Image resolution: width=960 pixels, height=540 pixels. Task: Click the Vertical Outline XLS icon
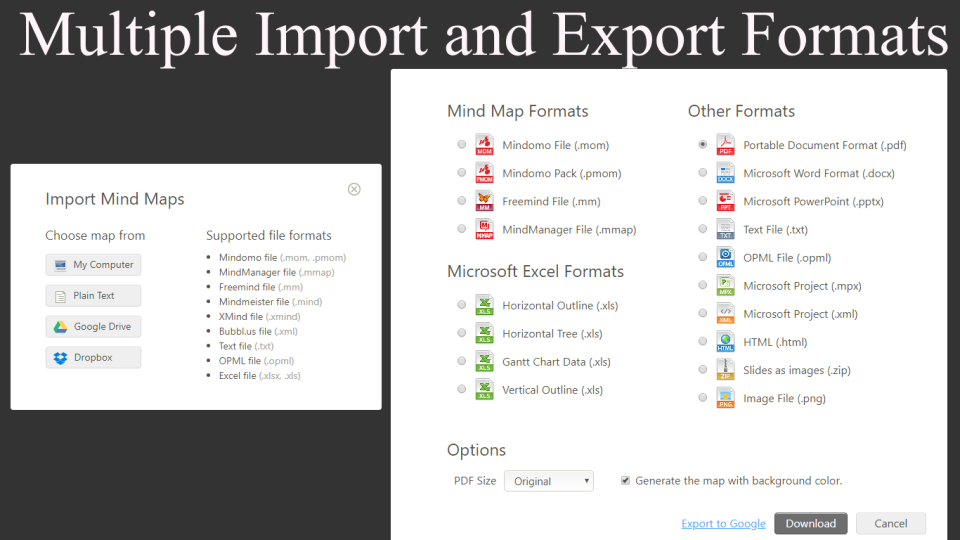click(484, 390)
